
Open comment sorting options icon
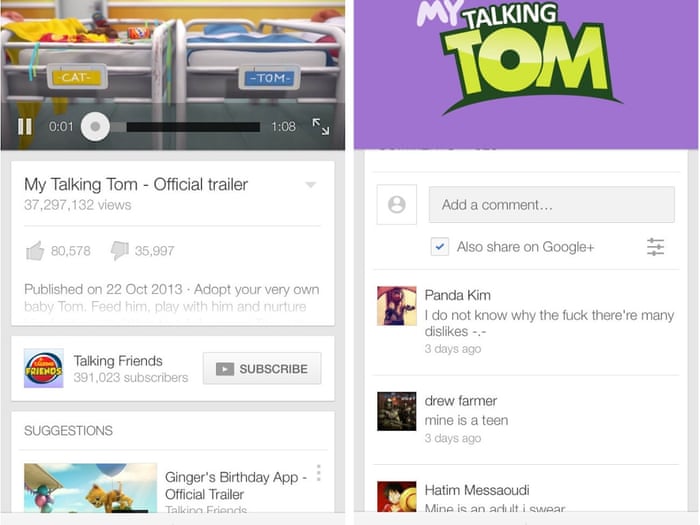(655, 247)
